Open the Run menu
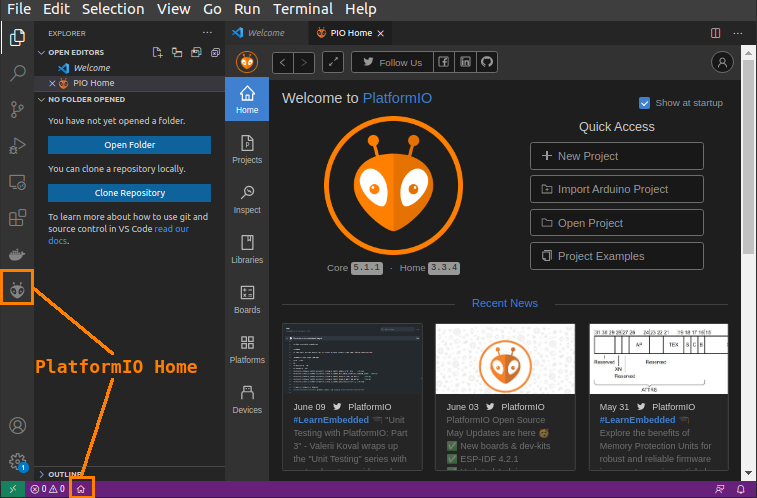The image size is (757, 498). click(x=247, y=9)
